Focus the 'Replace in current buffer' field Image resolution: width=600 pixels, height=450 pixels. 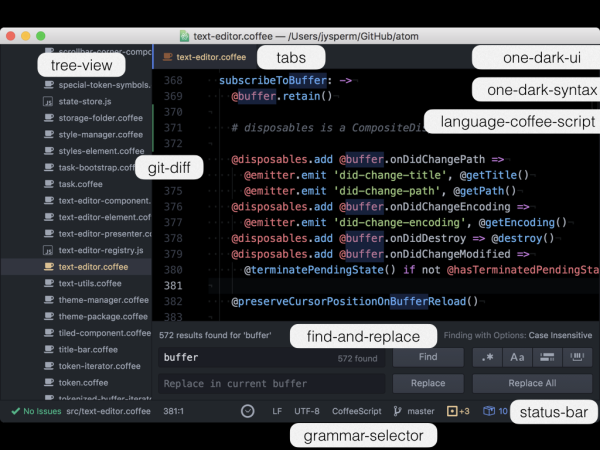(x=271, y=383)
